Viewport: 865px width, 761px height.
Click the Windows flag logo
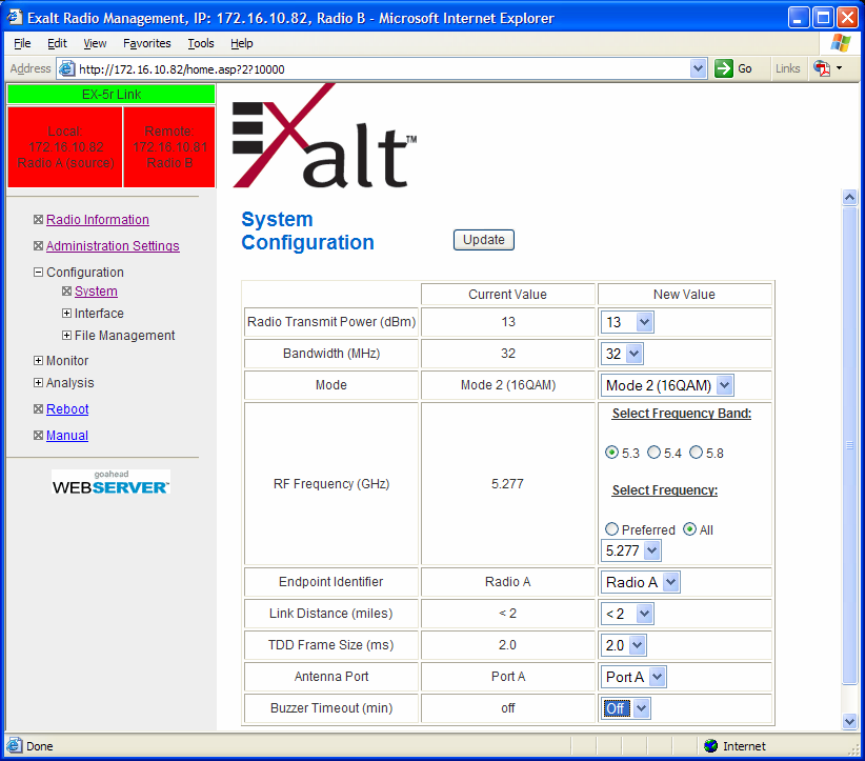tap(840, 43)
